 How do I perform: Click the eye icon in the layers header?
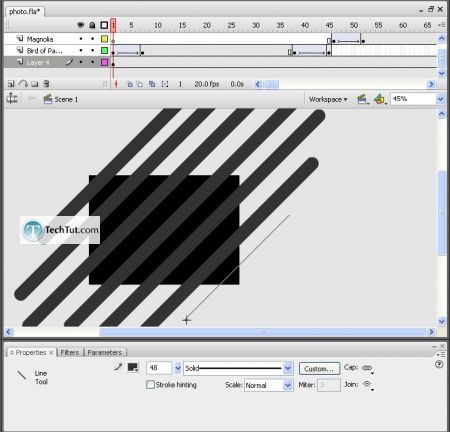click(80, 25)
